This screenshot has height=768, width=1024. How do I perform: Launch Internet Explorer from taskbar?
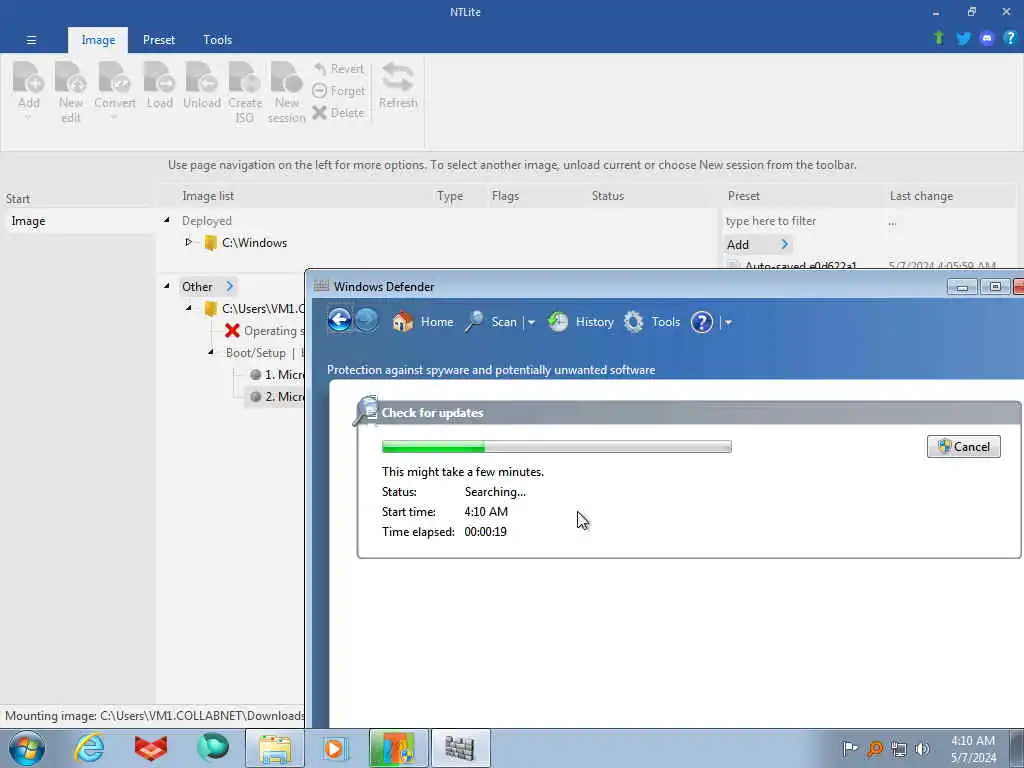click(x=89, y=748)
